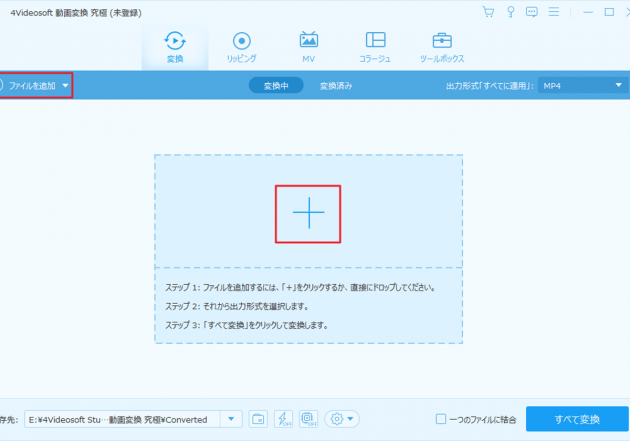This screenshot has width=630, height=441.
Task: Click the large plus icon to add files
Action: [x=308, y=213]
